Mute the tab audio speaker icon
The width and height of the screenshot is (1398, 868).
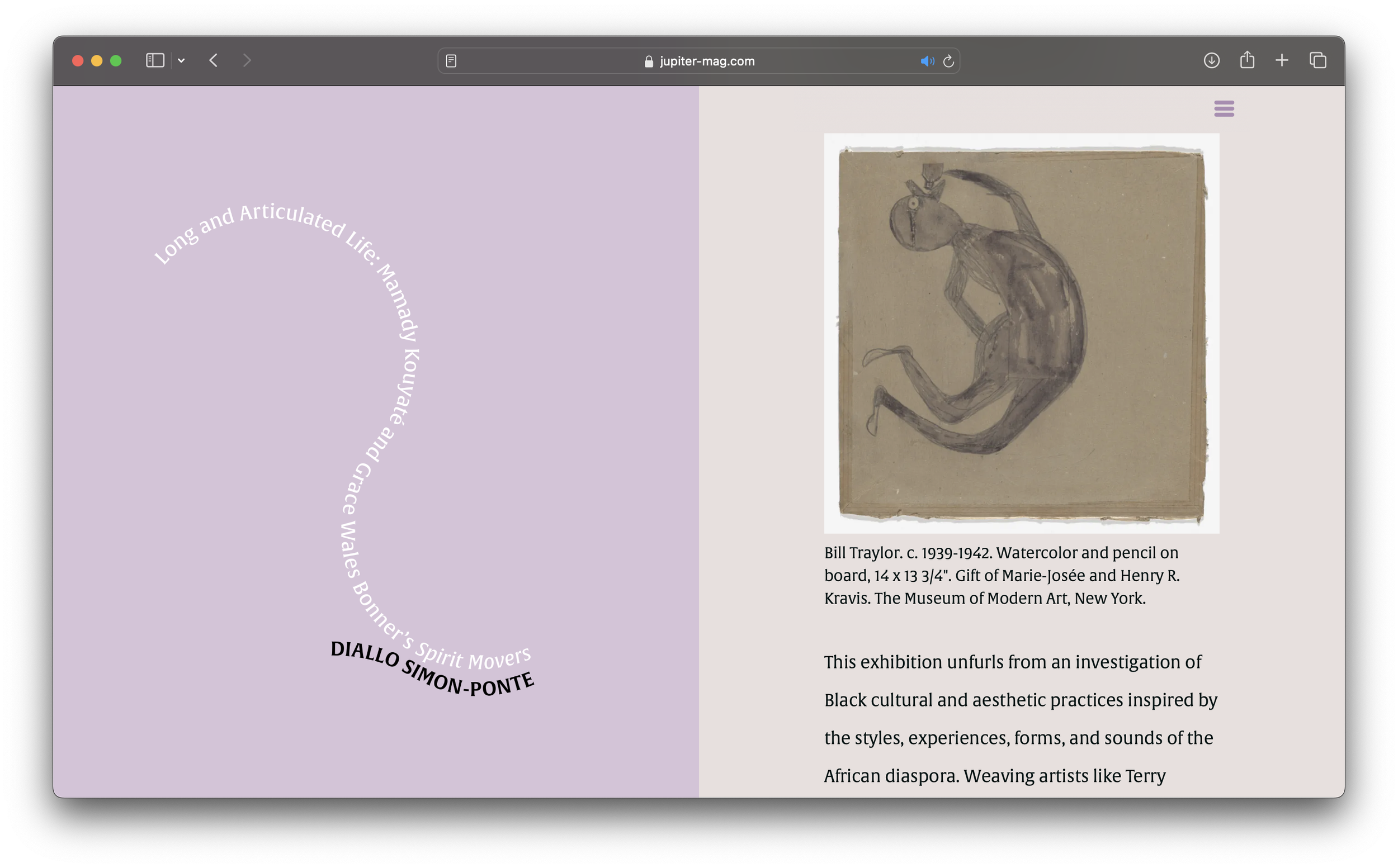[927, 61]
